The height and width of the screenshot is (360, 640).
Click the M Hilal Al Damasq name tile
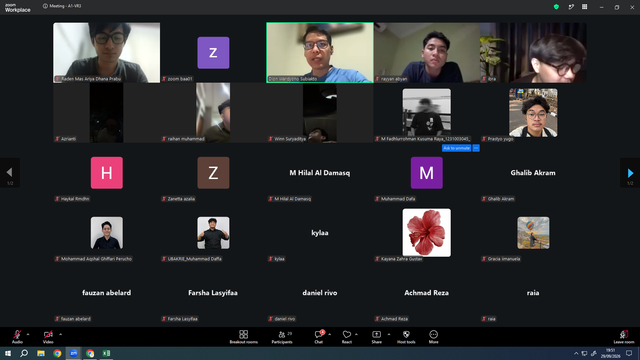(x=320, y=173)
